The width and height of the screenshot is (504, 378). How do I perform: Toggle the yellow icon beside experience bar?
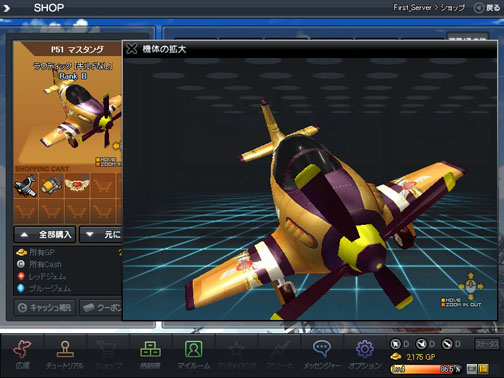coord(483,369)
